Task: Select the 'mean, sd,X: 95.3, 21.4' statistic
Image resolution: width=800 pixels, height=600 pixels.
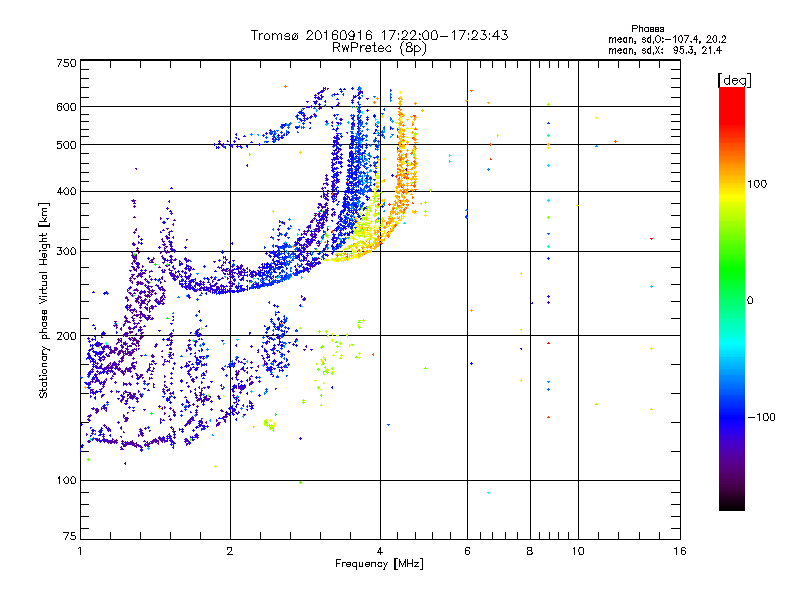Action: point(665,50)
